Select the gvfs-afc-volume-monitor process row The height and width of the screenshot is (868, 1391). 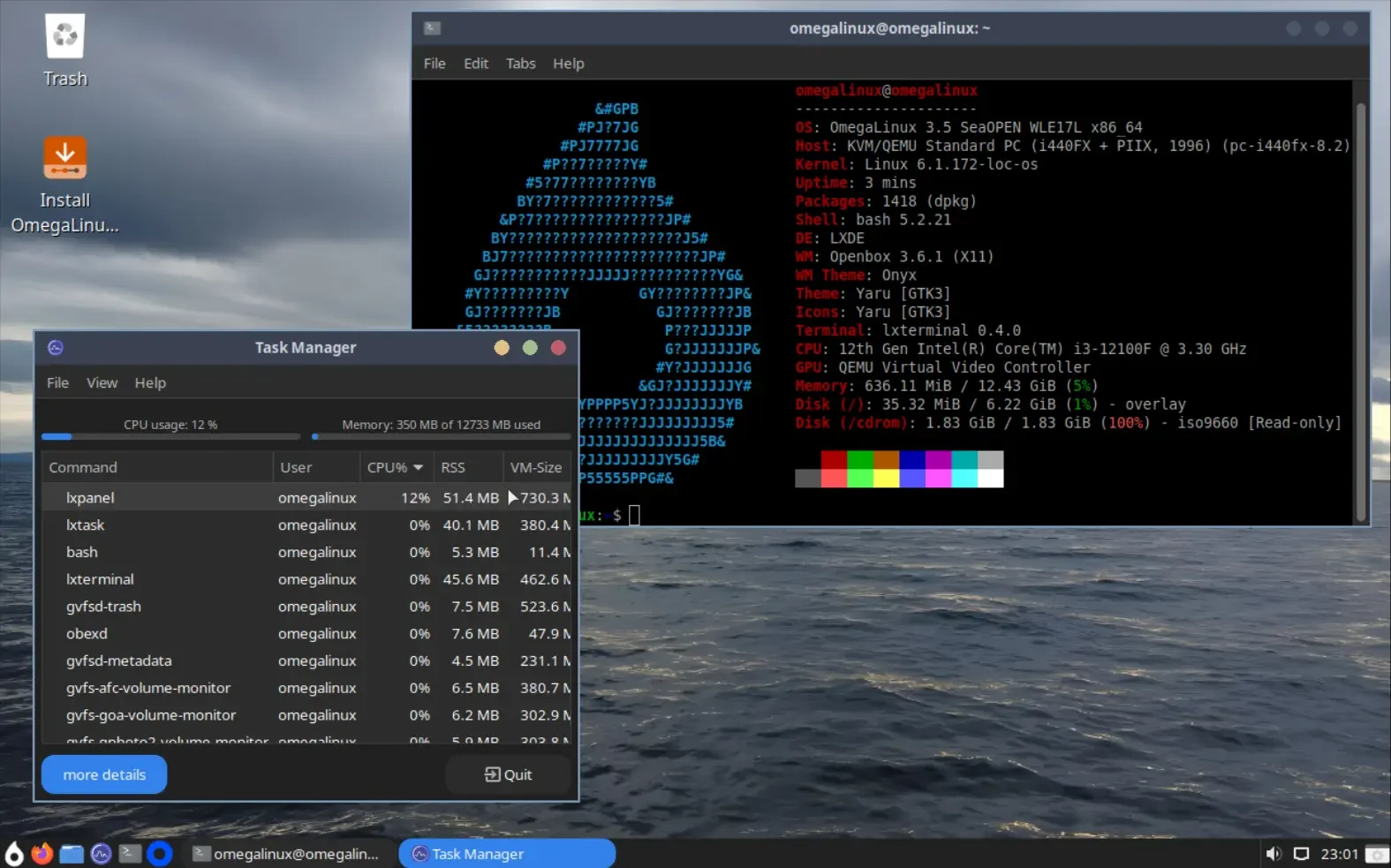pos(306,688)
